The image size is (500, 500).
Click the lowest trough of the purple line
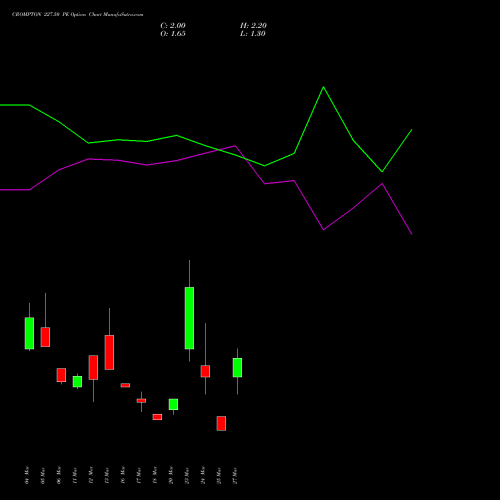(412, 234)
